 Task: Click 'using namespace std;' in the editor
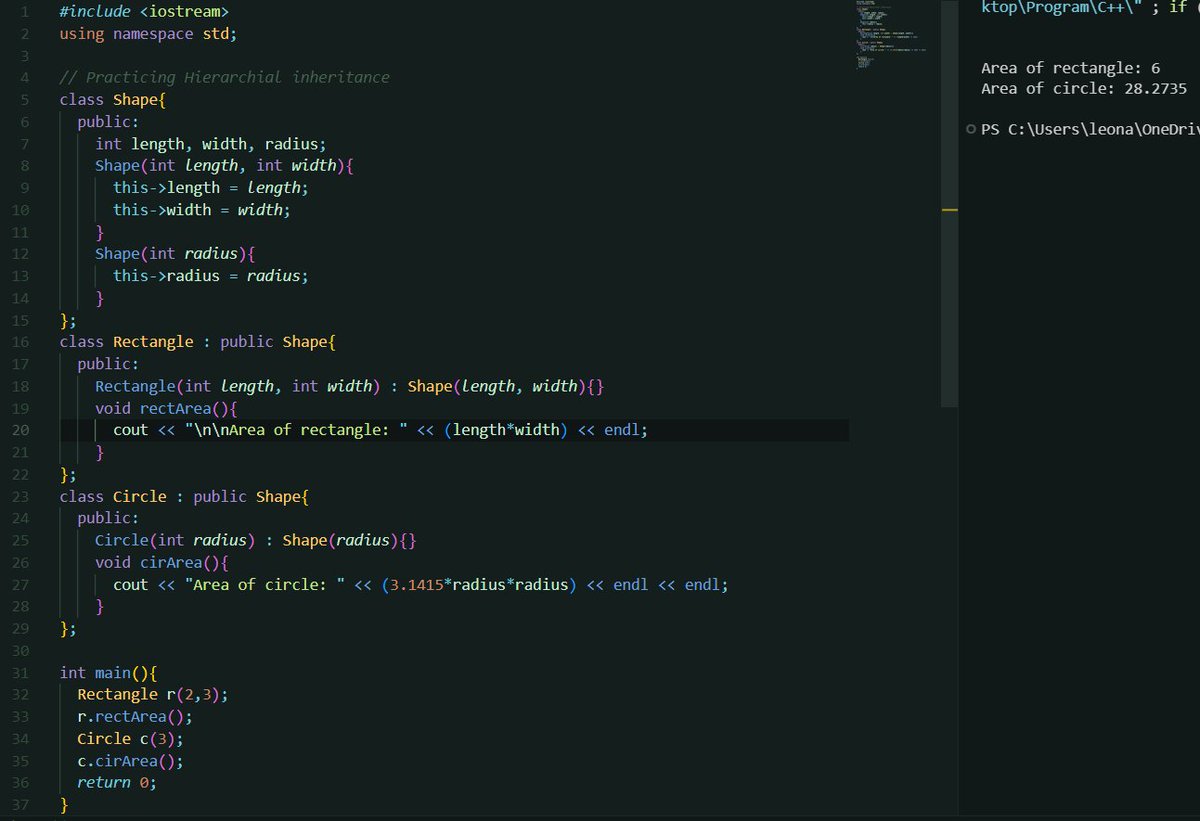pos(148,34)
